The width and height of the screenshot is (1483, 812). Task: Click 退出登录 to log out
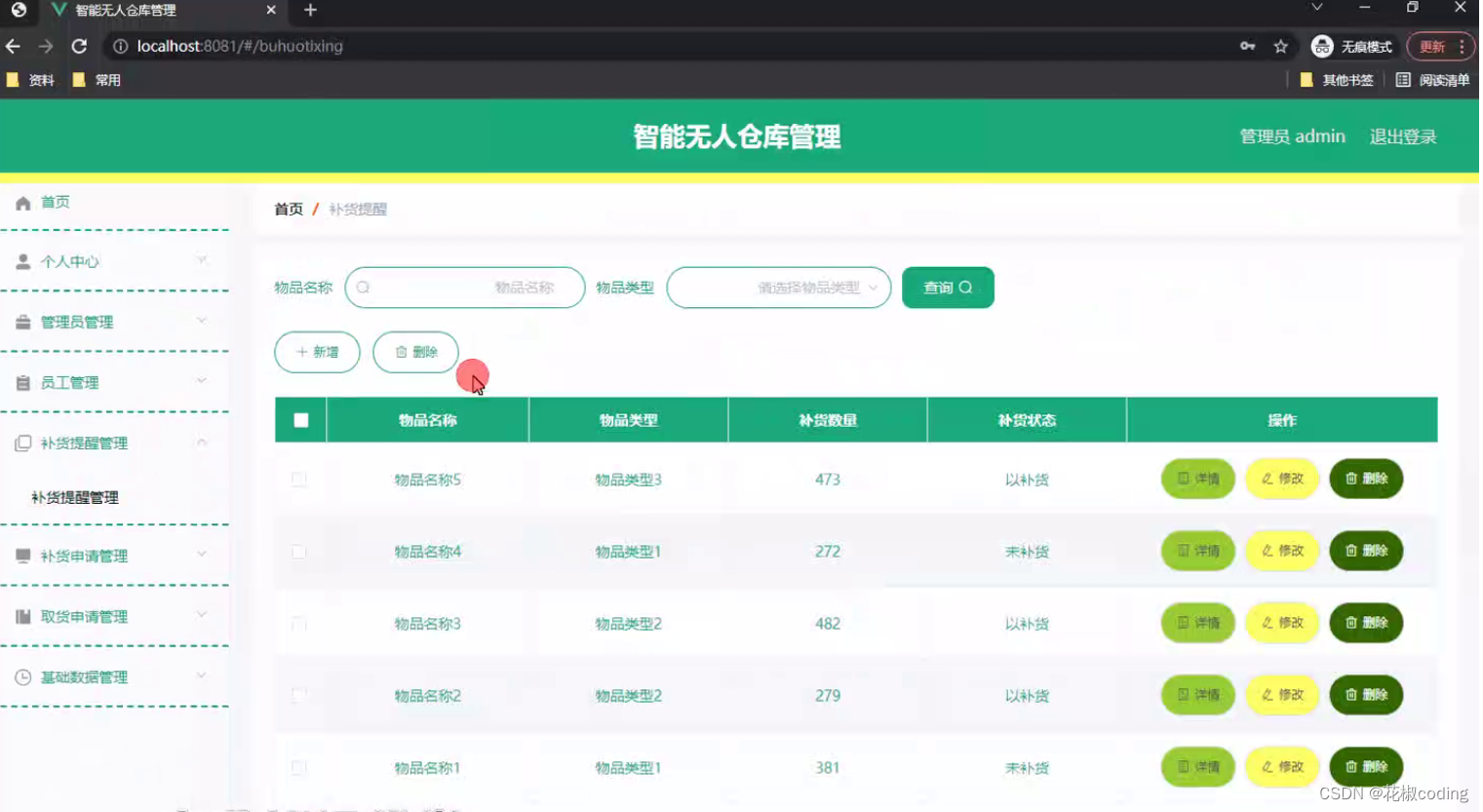1402,136
